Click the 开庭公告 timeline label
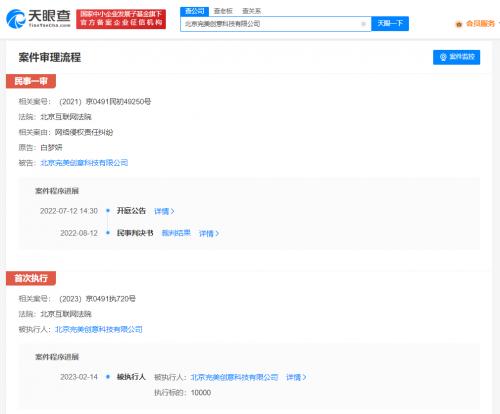 (131, 211)
